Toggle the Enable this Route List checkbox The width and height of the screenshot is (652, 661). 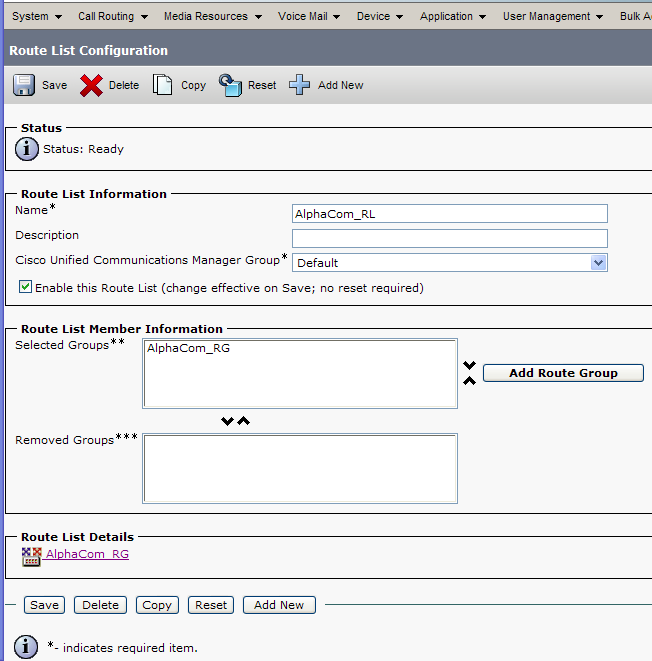point(26,287)
